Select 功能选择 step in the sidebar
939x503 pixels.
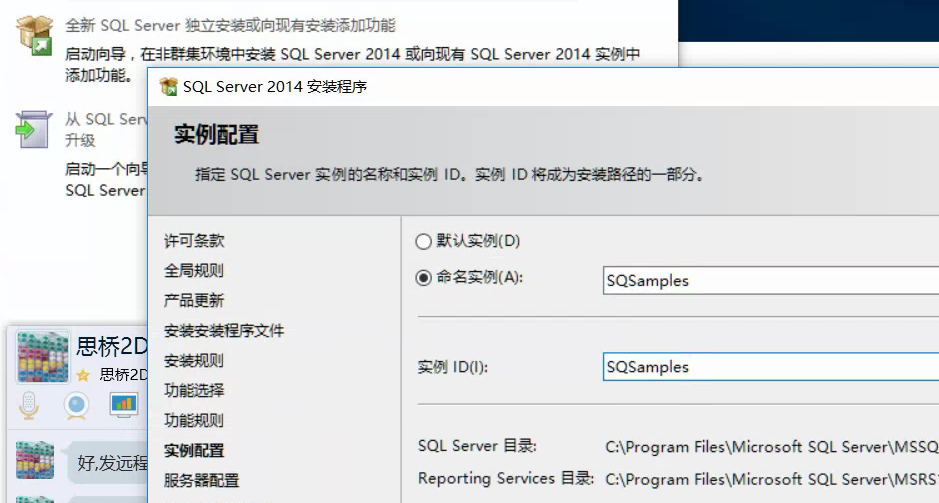tap(194, 391)
